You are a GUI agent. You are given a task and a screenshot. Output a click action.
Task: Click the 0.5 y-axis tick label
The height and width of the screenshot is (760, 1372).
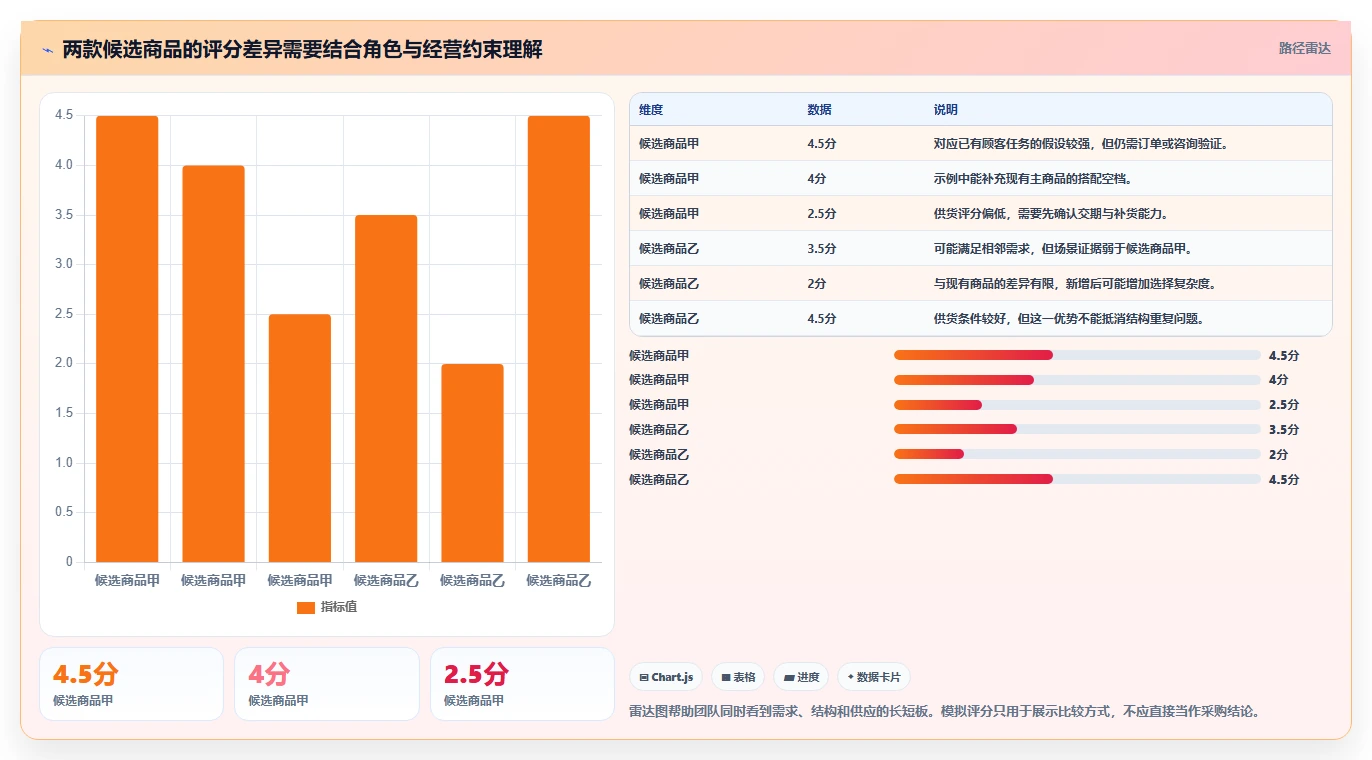pos(64,512)
